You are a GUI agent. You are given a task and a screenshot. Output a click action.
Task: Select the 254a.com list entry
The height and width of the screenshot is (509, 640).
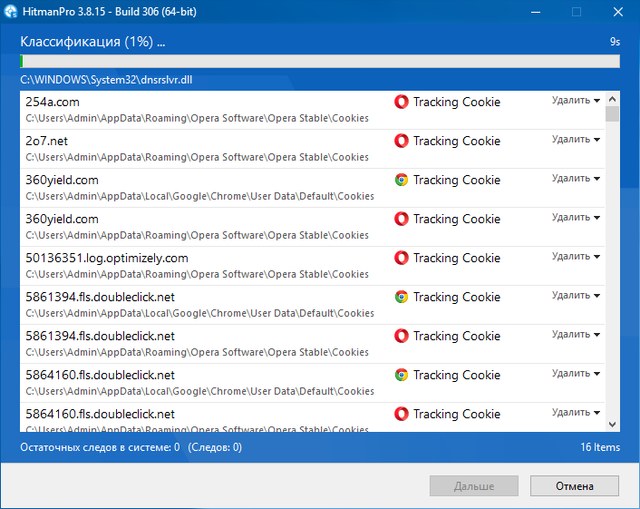tap(200, 109)
